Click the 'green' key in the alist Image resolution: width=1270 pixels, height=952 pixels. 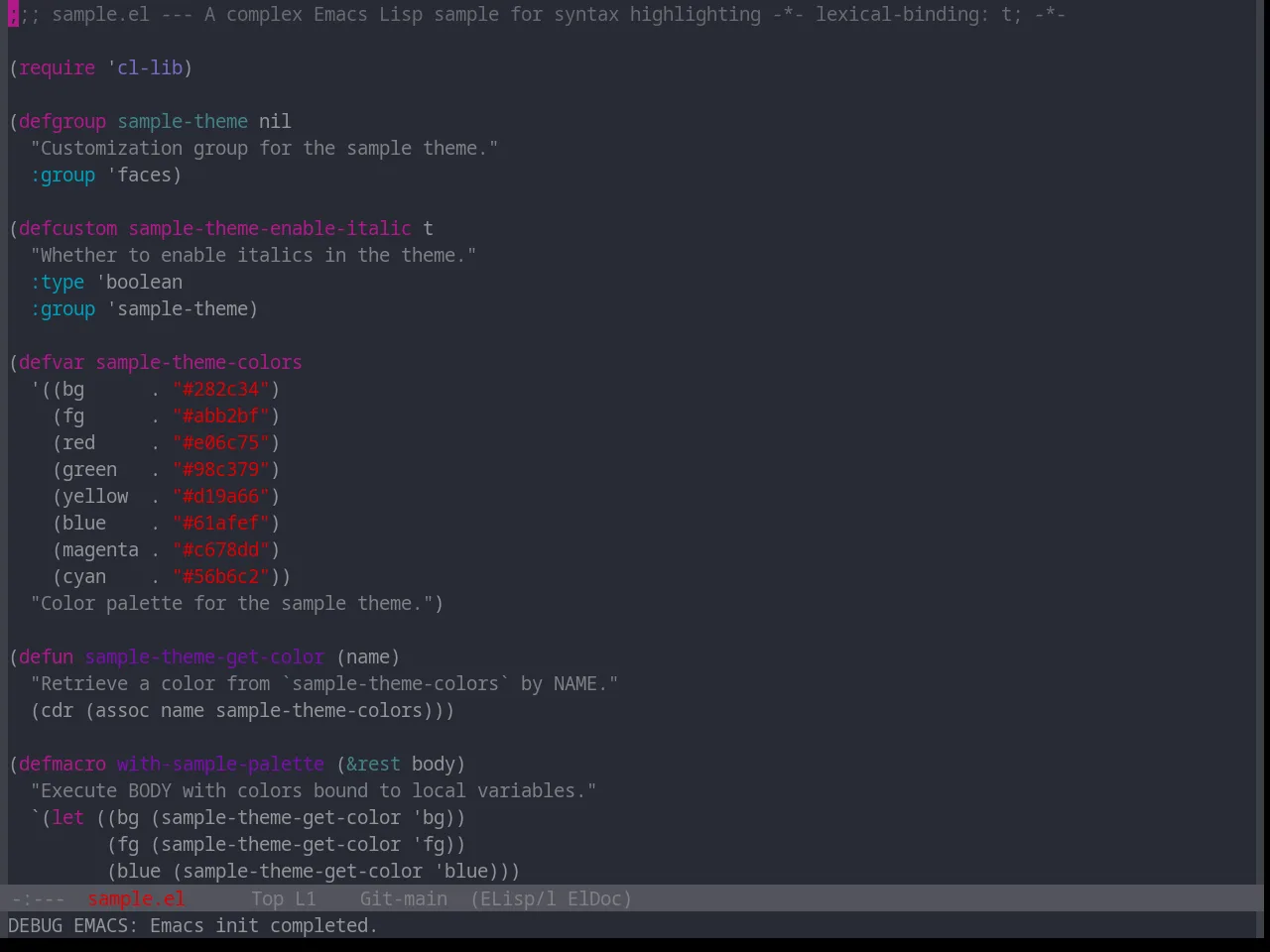(89, 469)
